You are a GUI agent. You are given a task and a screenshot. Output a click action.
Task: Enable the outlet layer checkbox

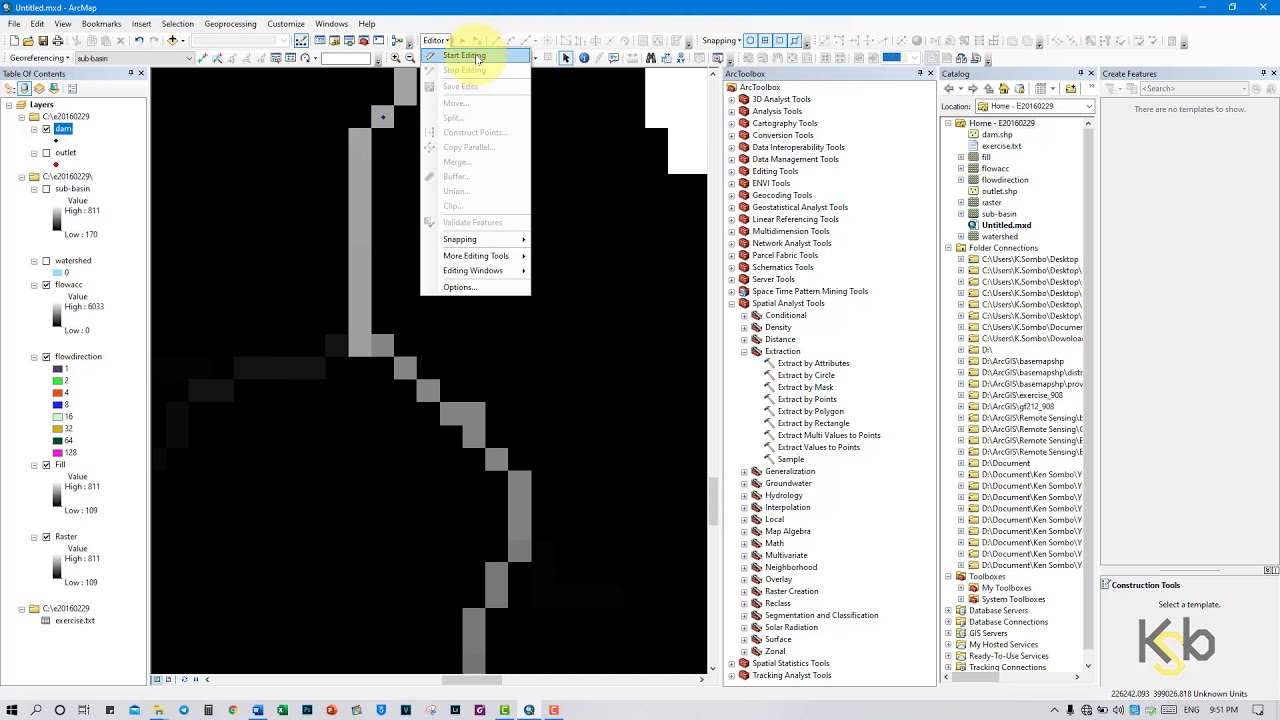46,153
